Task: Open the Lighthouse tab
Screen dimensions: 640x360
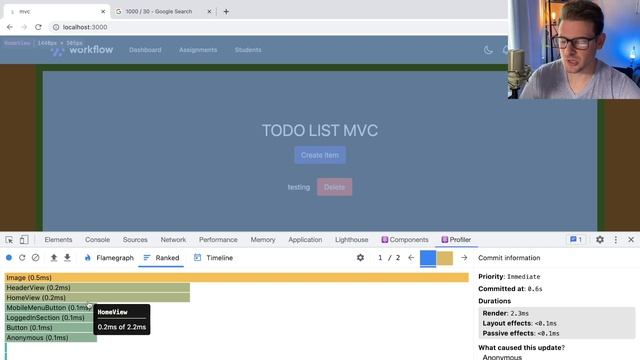Action: [351, 240]
